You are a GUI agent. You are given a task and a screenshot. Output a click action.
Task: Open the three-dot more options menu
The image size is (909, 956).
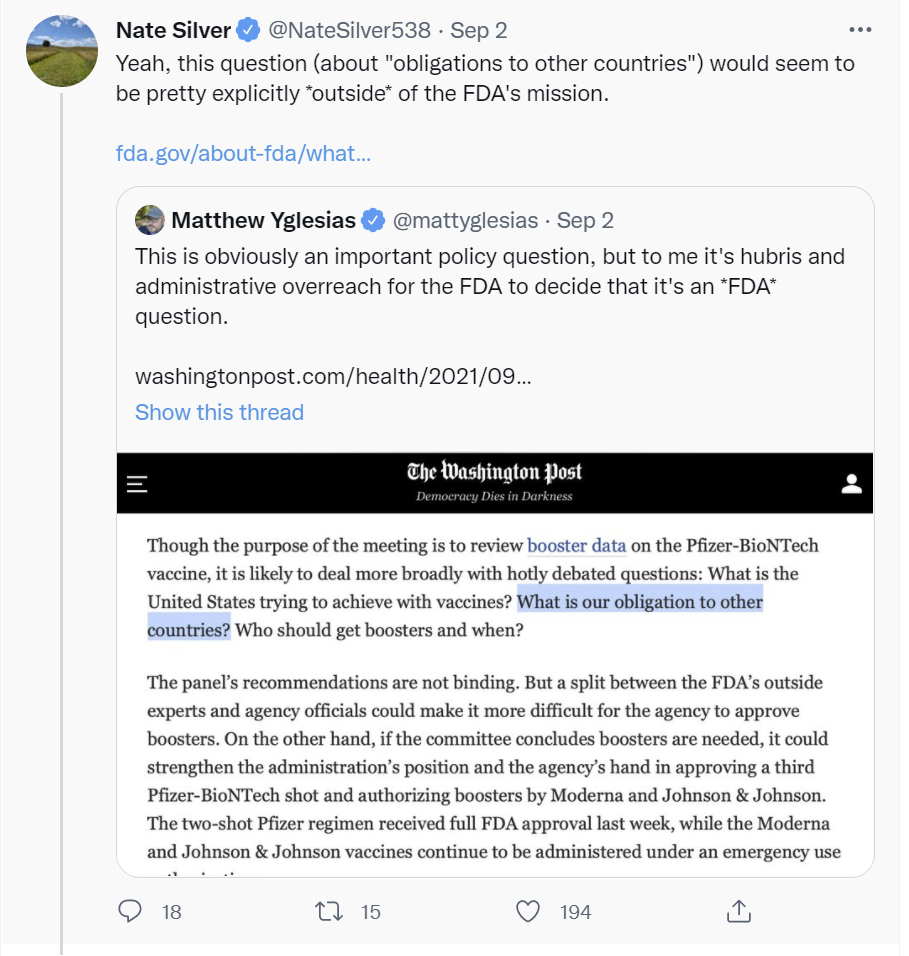pos(860,29)
